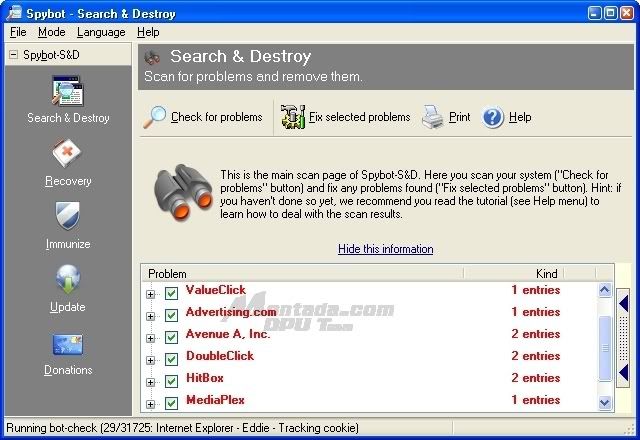Image resolution: width=640 pixels, height=440 pixels.
Task: Click the dotted grip on right panel
Action: click(623, 339)
